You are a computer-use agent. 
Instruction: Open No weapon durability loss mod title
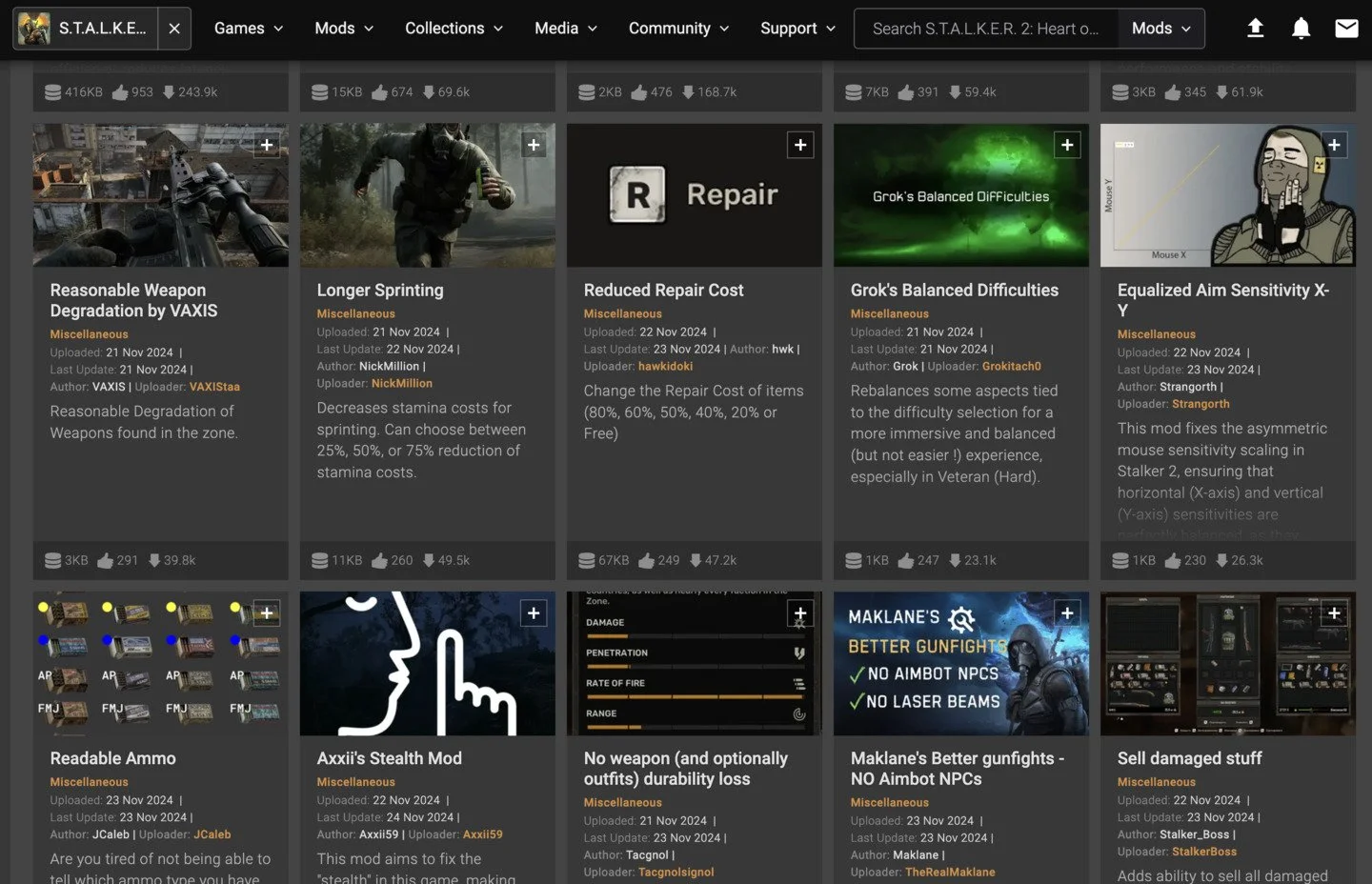[x=685, y=769]
